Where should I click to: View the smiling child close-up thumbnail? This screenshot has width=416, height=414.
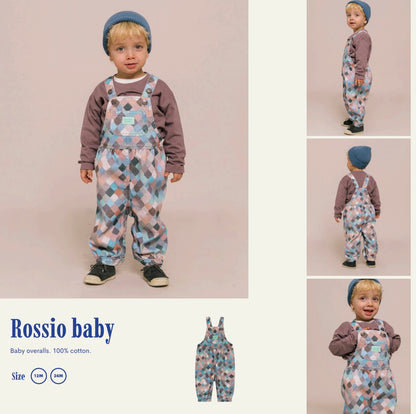(359, 347)
